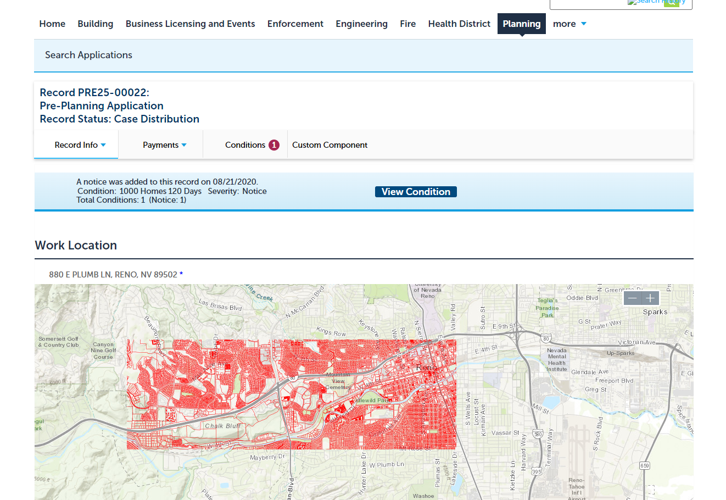Open the Home tab
Viewport: 726px width, 500px height.
pyautogui.click(x=52, y=24)
